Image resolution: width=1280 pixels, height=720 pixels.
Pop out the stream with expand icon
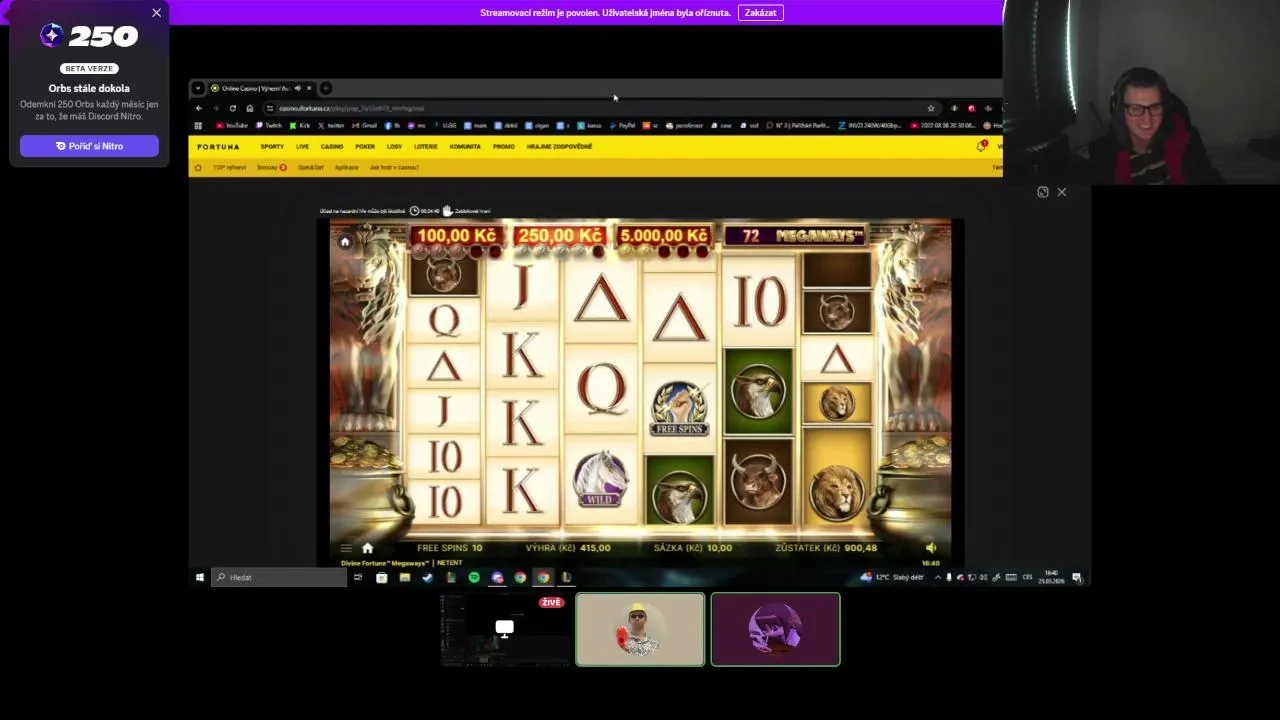tap(1043, 192)
